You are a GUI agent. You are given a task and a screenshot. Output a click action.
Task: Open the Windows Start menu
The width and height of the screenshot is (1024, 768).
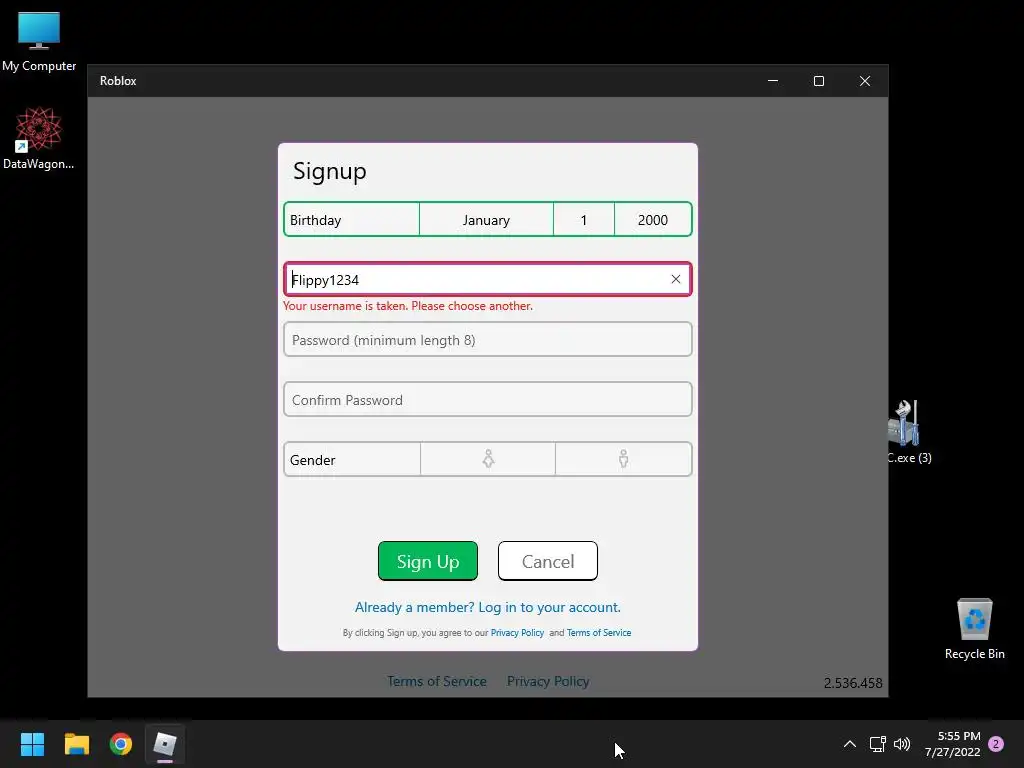coord(32,744)
